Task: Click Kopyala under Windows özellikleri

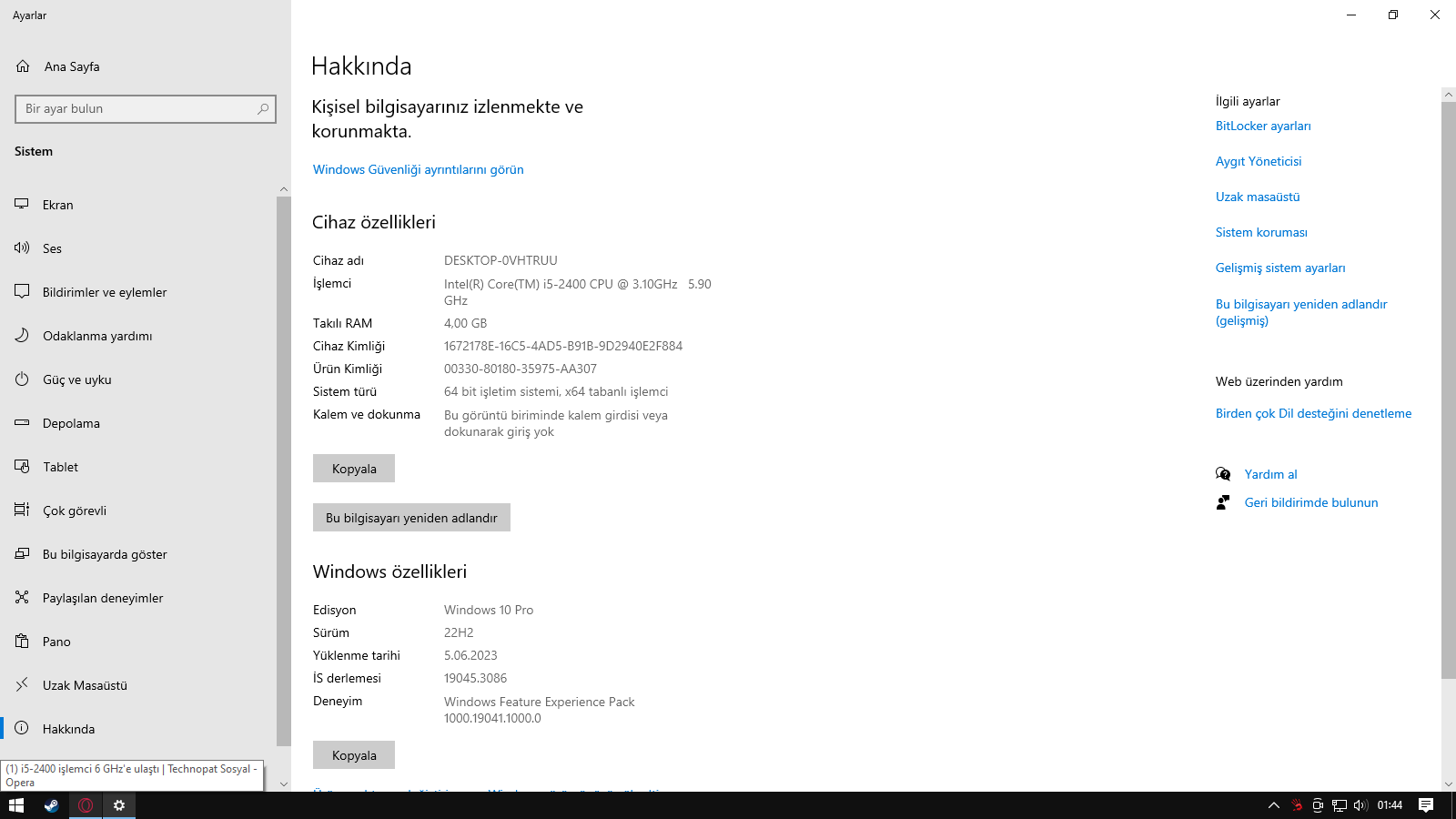Action: coord(354,755)
